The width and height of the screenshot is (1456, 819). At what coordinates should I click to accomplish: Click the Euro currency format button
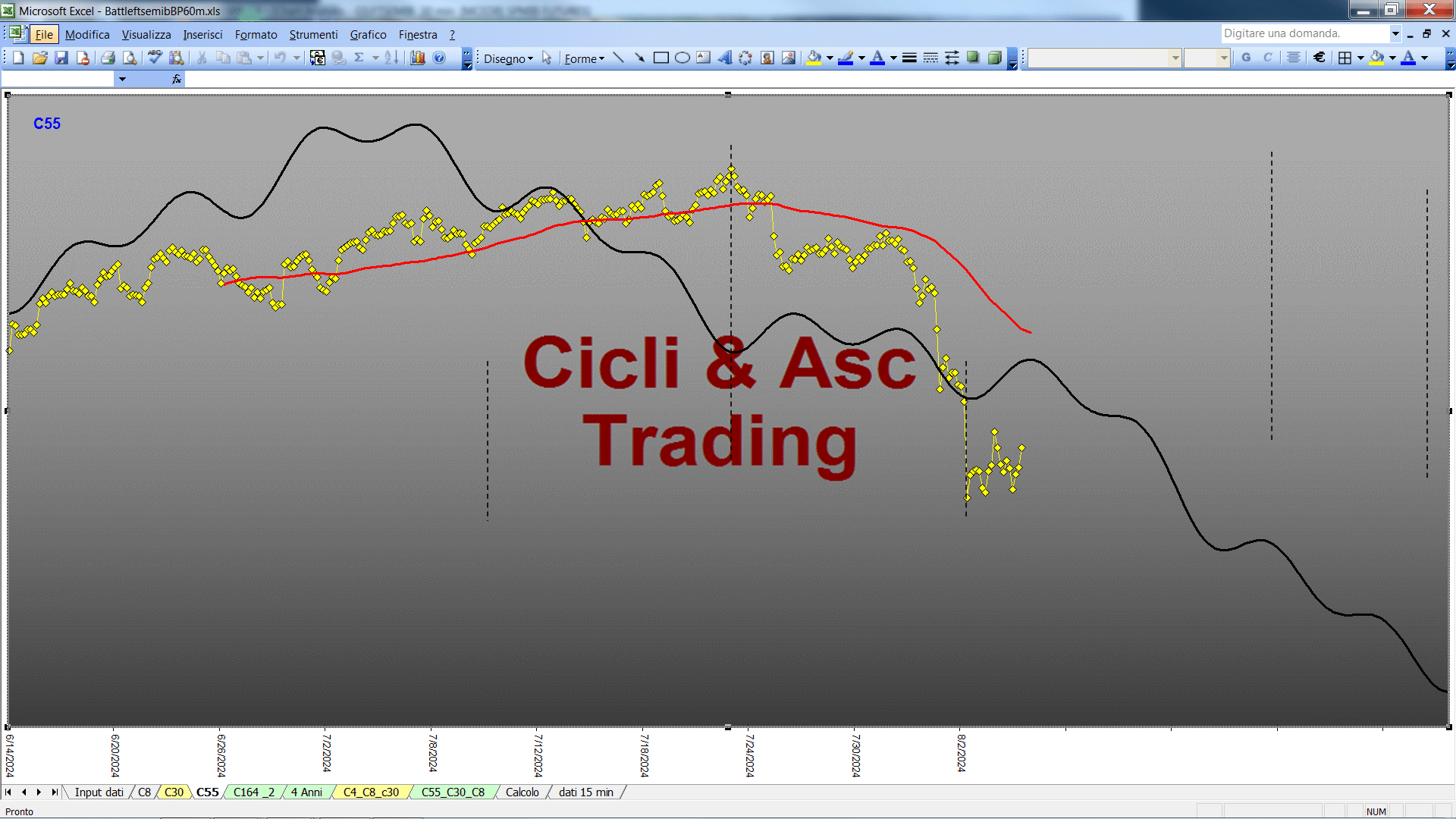(x=1319, y=58)
